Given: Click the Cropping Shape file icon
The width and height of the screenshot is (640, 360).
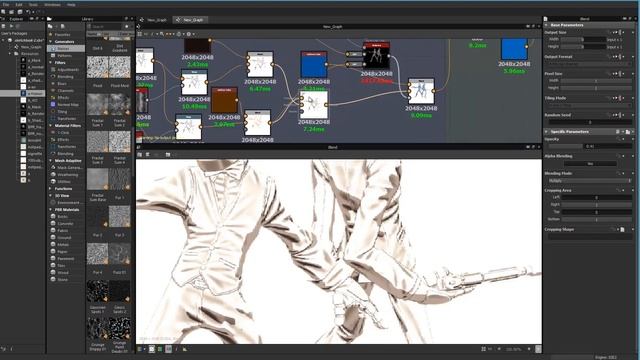Looking at the screenshot, I should [x=622, y=230].
